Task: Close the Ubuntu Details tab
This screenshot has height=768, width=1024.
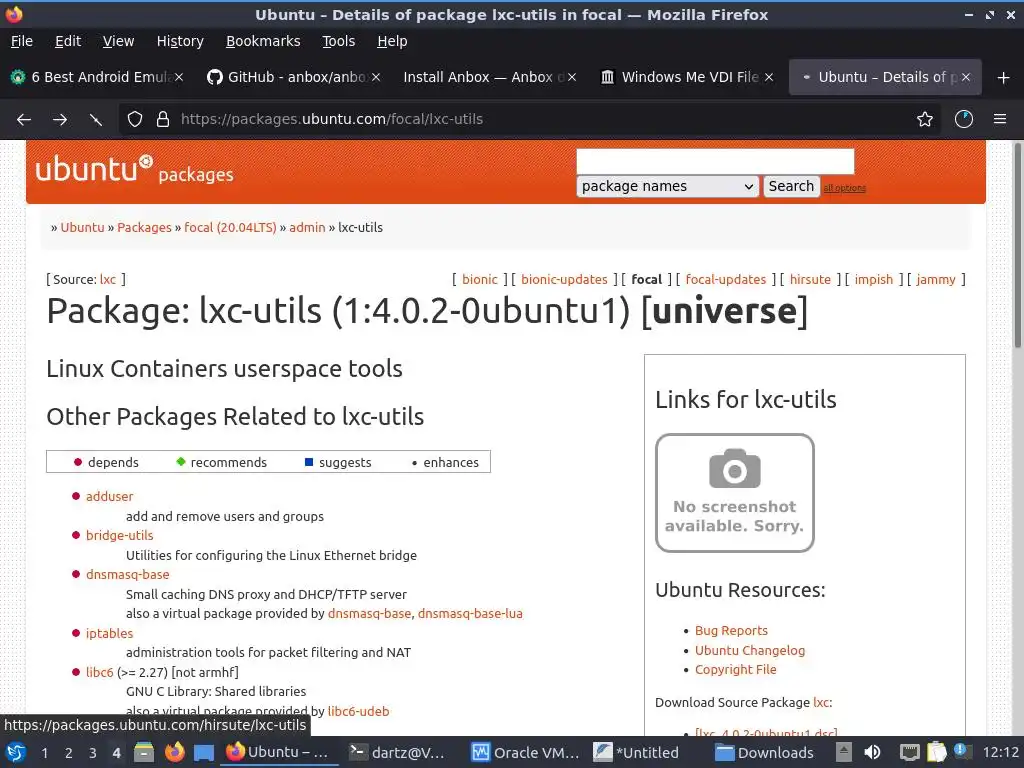Action: (x=966, y=77)
